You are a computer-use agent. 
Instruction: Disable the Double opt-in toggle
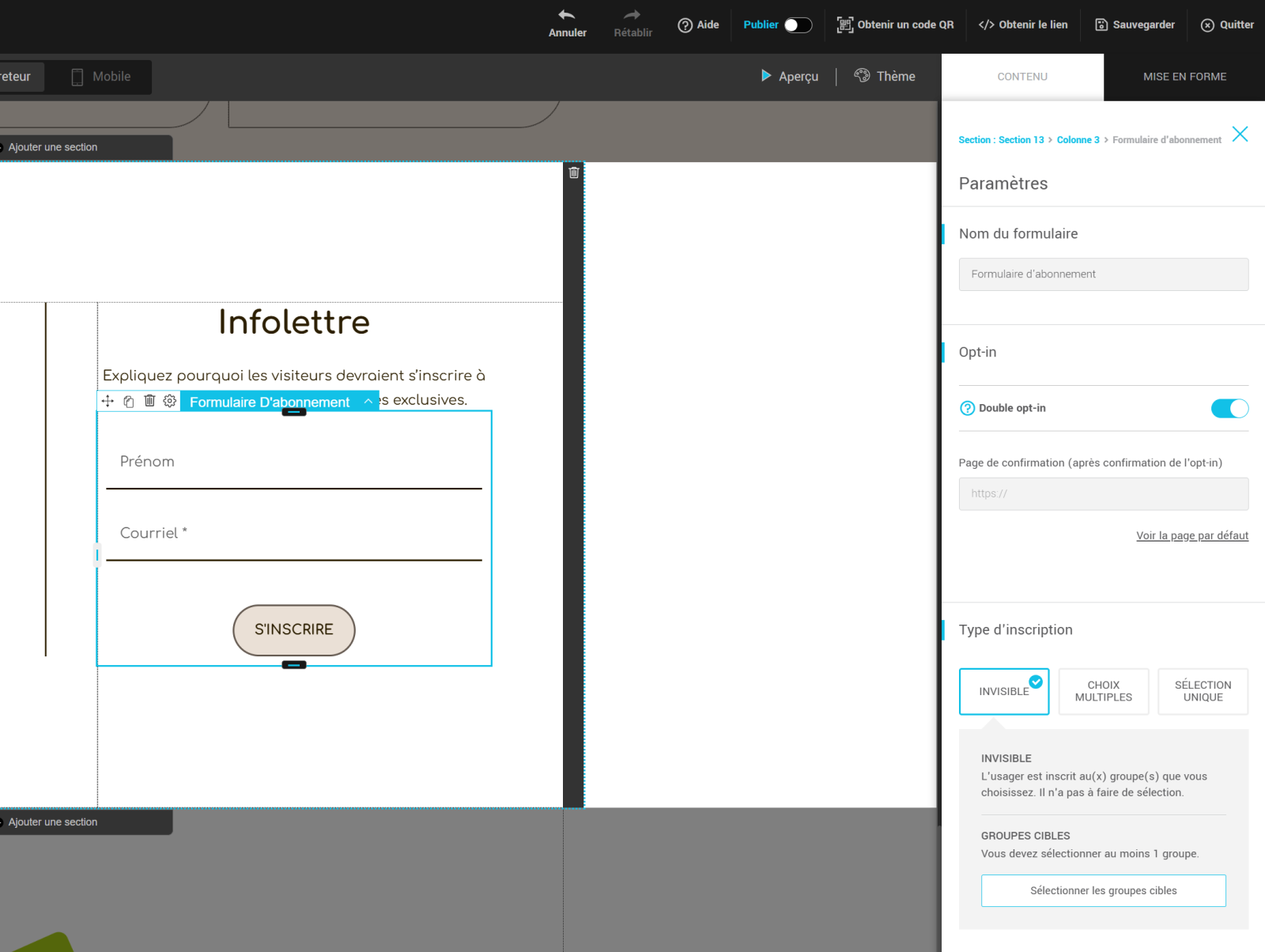coord(1229,408)
